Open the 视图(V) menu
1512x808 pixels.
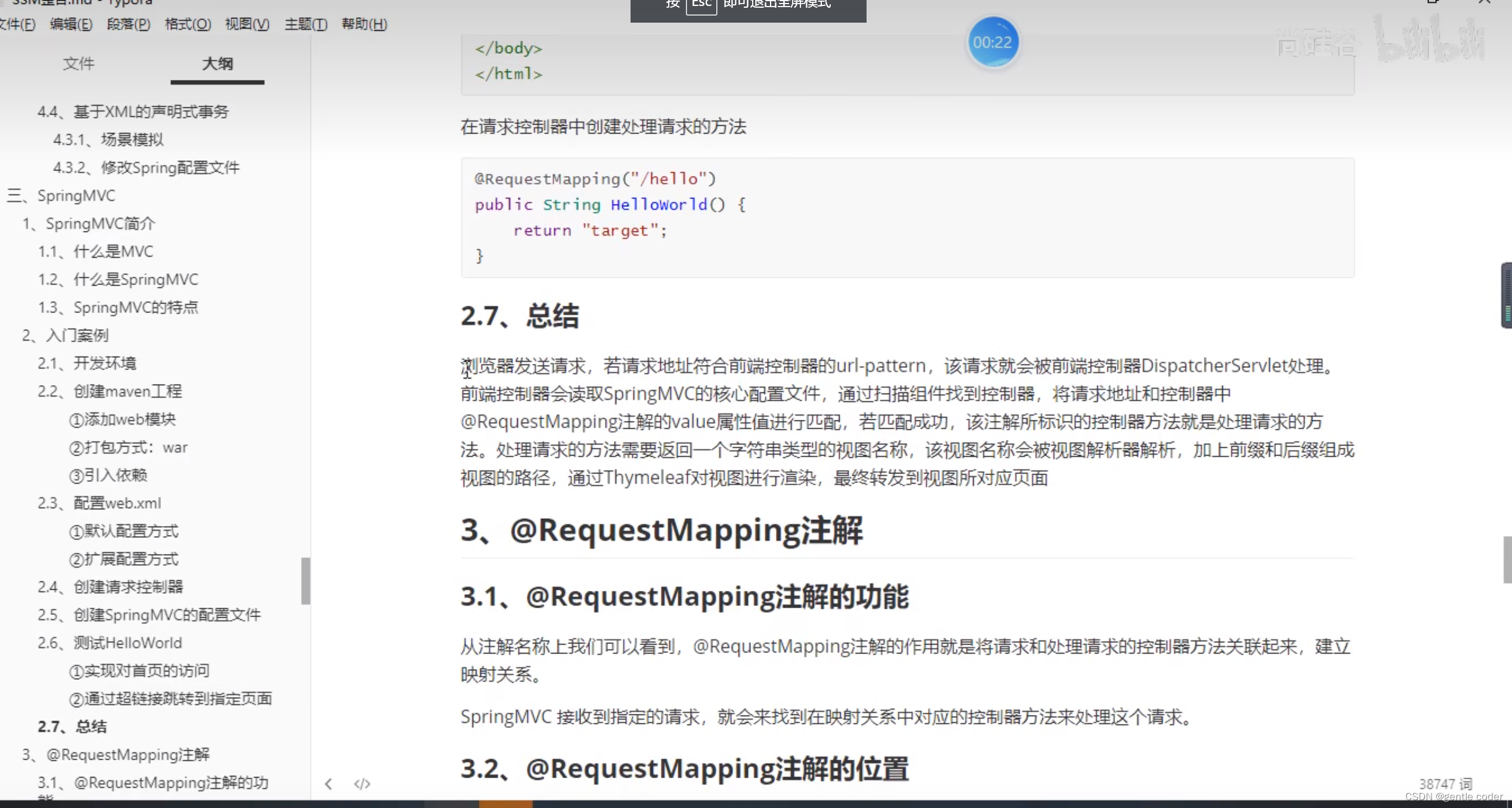[246, 24]
